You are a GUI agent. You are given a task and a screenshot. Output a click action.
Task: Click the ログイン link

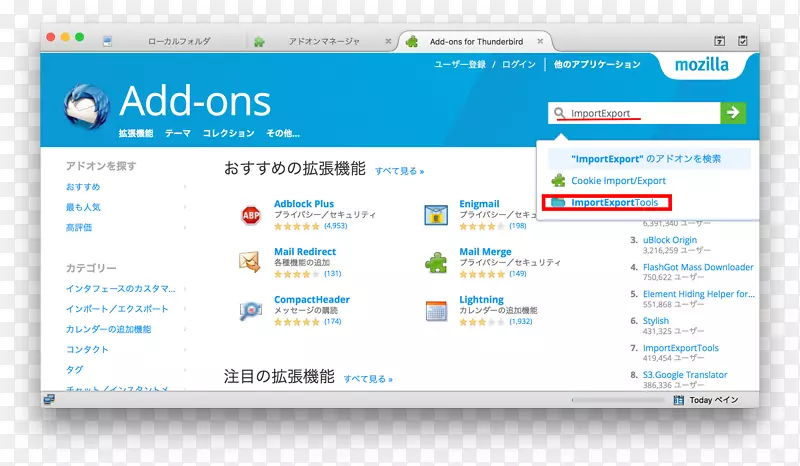[518, 64]
